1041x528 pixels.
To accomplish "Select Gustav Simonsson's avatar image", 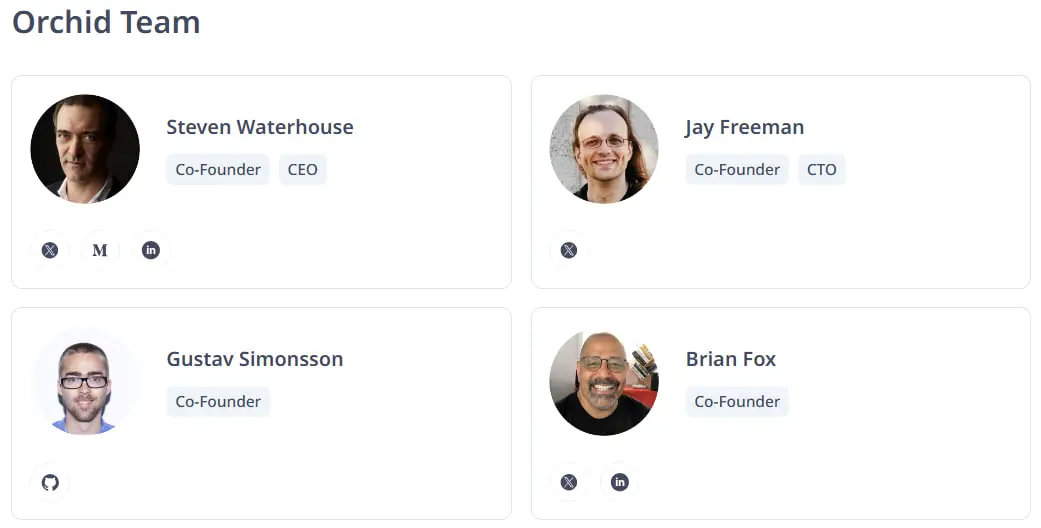I will pyautogui.click(x=85, y=381).
